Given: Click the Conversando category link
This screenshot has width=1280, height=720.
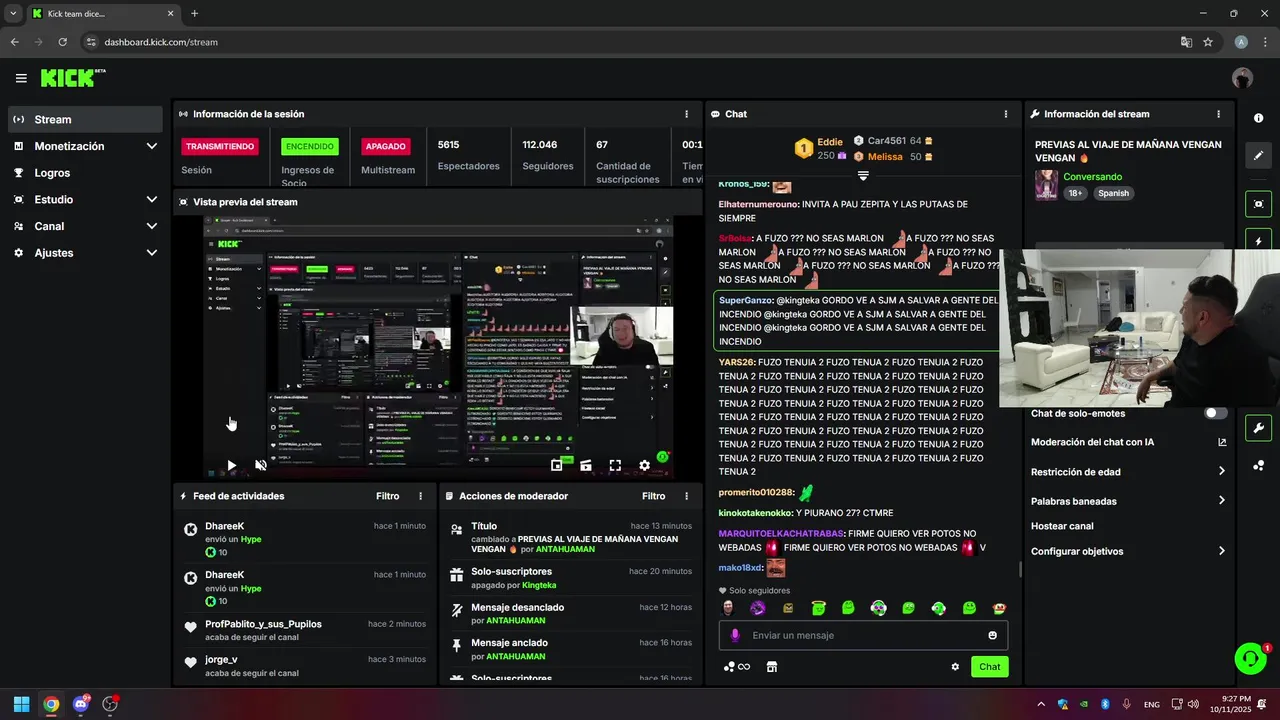Looking at the screenshot, I should 1092,177.
